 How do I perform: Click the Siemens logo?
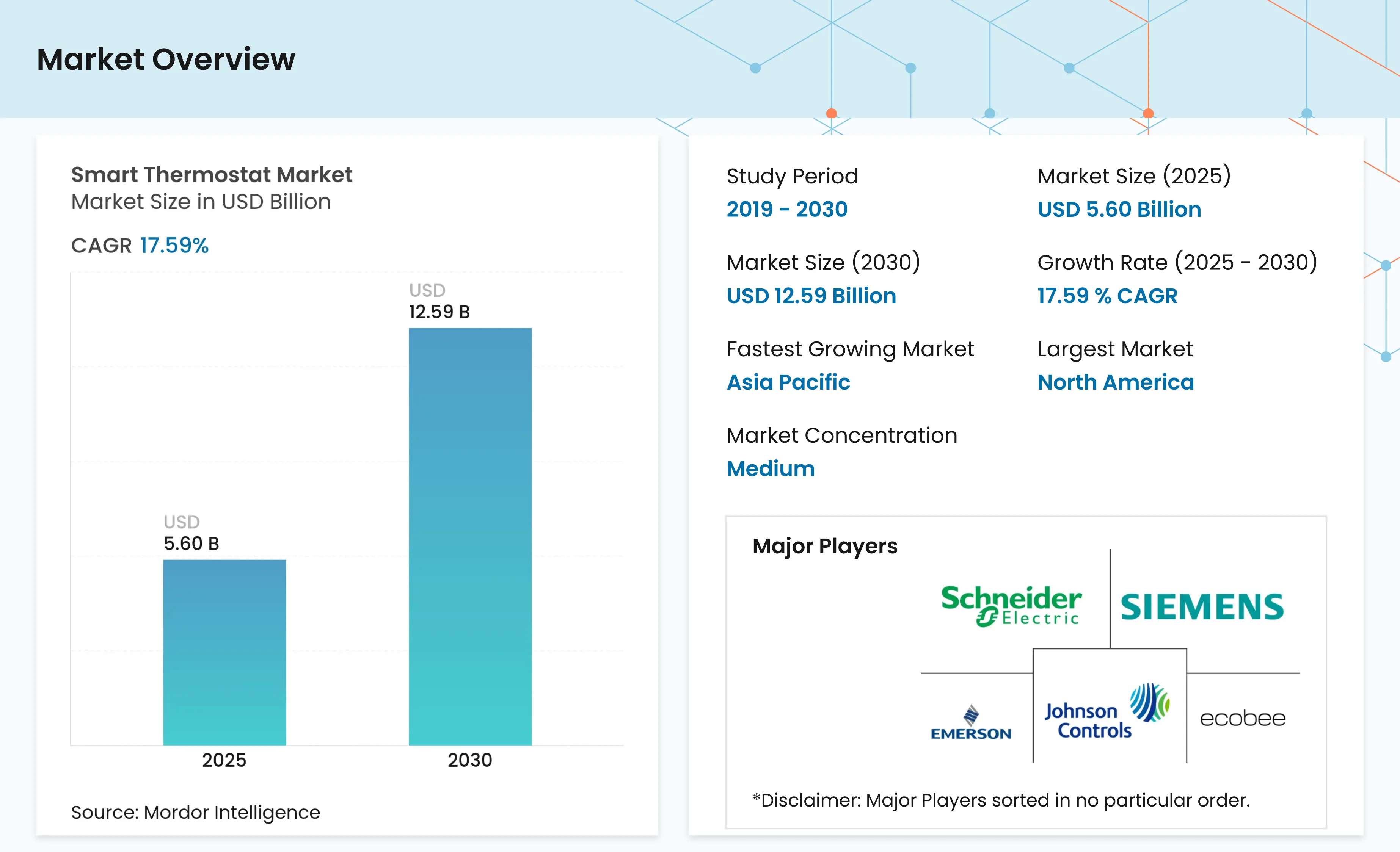click(1202, 607)
